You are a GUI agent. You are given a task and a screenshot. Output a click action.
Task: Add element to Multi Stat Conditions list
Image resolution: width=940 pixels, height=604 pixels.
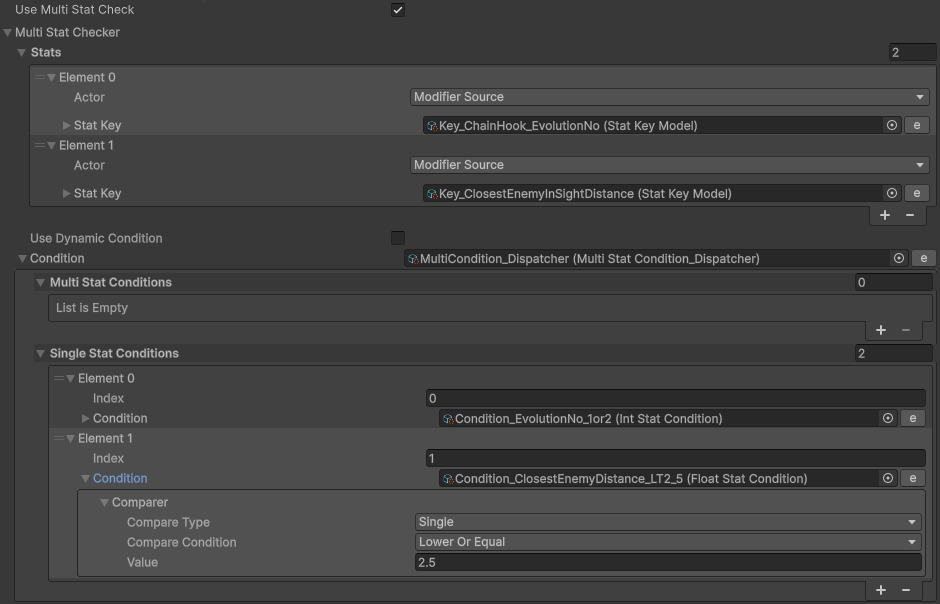click(x=881, y=330)
